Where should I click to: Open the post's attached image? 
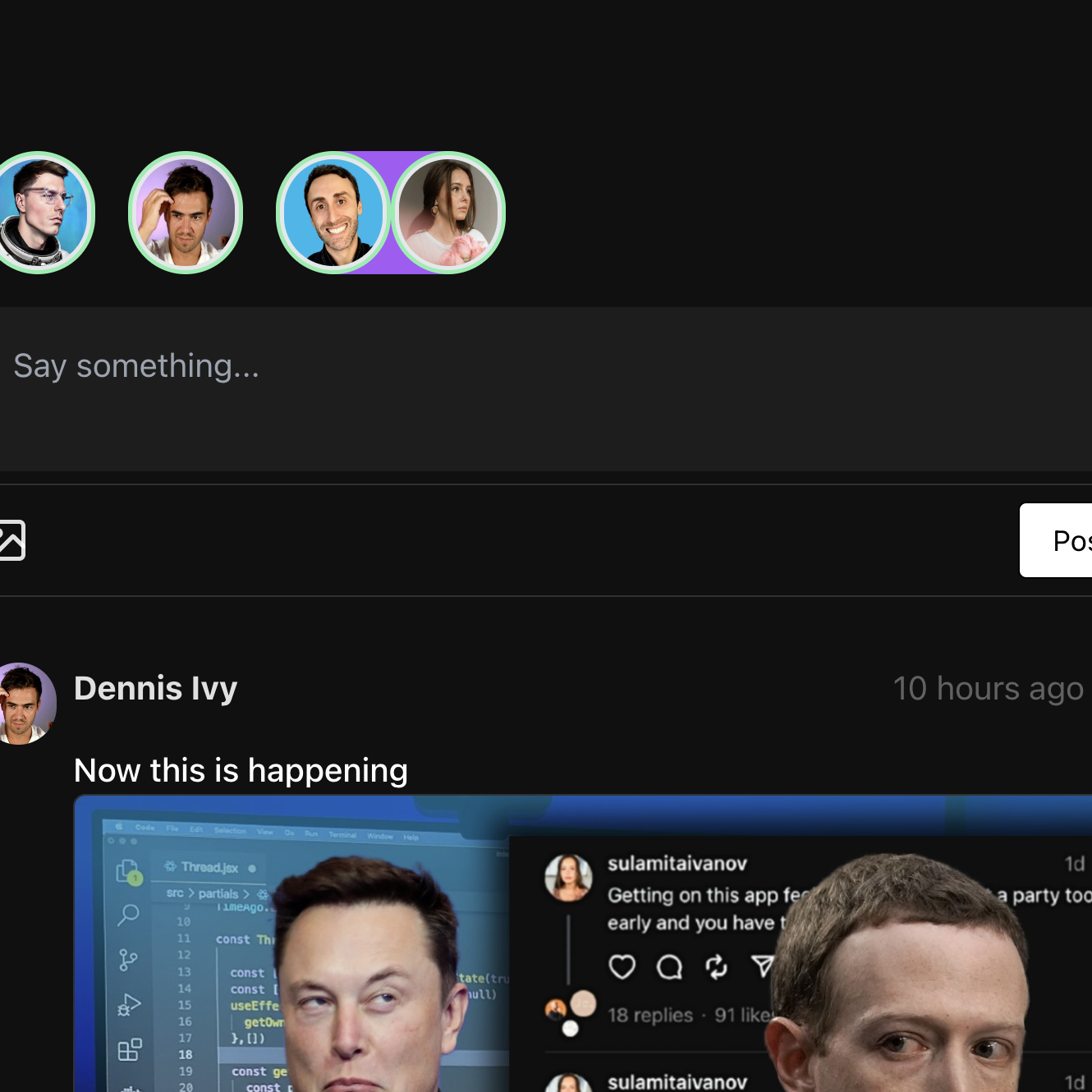click(x=583, y=943)
